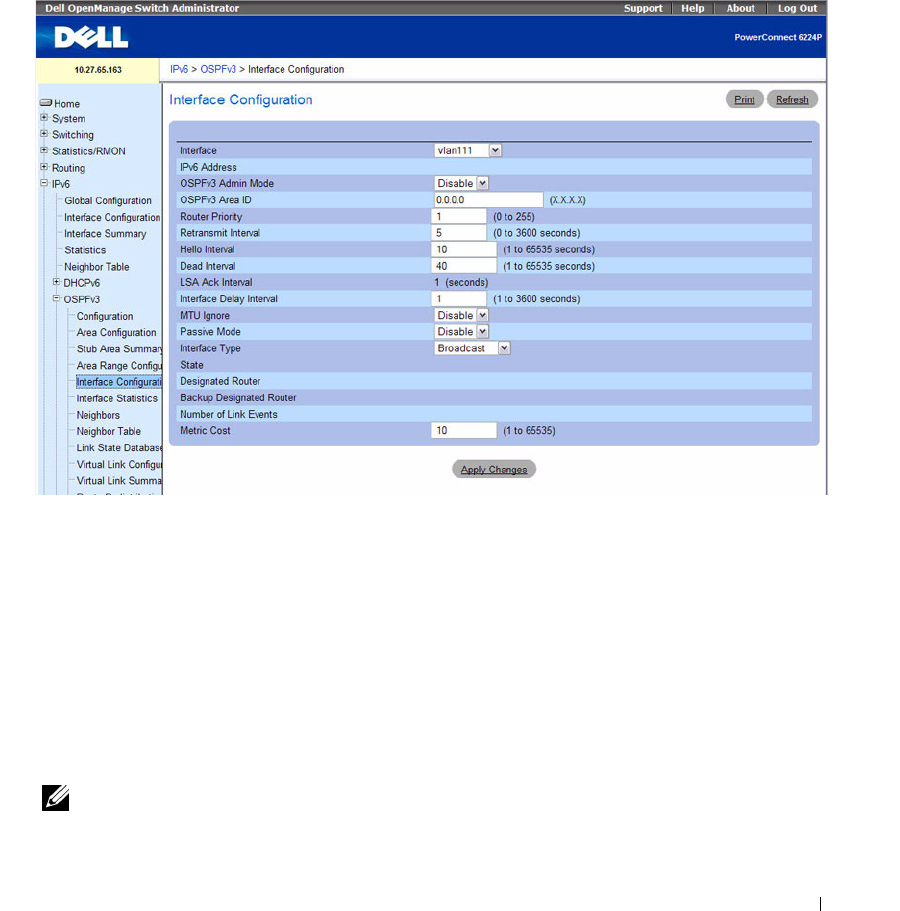Click the Number of Link Events label
The image size is (900, 911).
tap(229, 414)
